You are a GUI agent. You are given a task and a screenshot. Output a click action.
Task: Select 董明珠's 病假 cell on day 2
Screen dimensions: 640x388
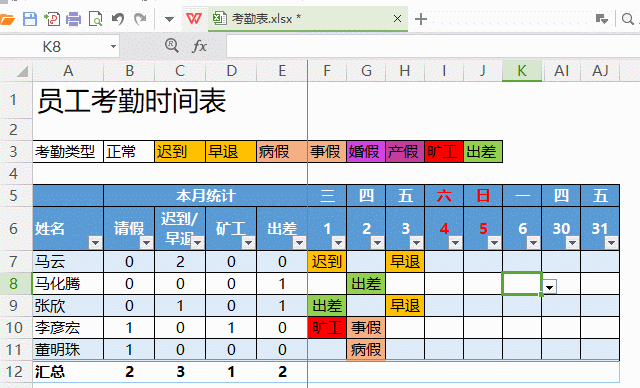[366, 350]
